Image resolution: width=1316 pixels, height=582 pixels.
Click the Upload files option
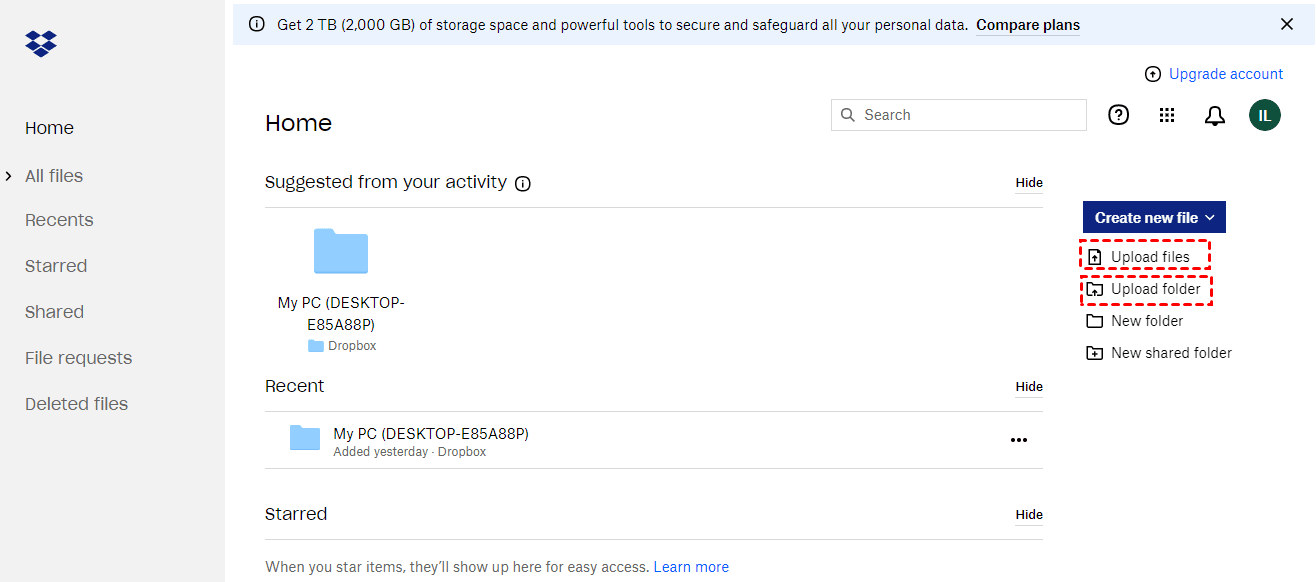click(1149, 257)
